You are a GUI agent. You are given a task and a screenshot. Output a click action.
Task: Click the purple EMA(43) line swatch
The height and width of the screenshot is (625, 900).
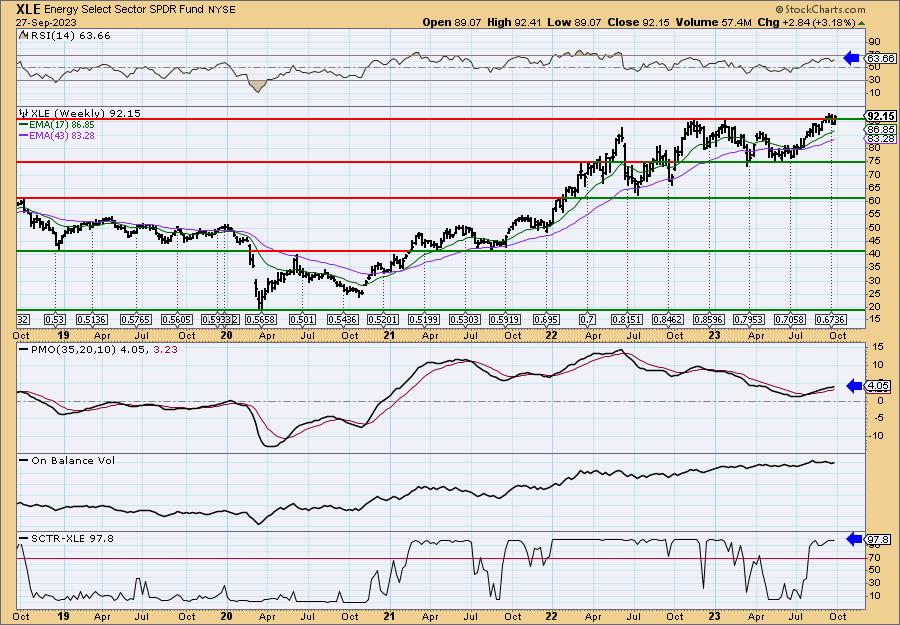click(x=24, y=136)
